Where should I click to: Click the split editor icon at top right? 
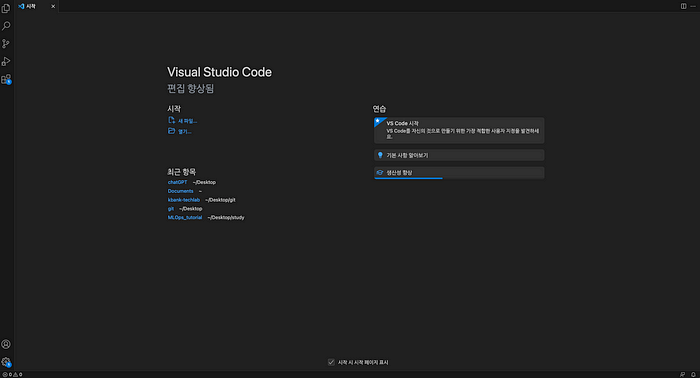coord(683,6)
